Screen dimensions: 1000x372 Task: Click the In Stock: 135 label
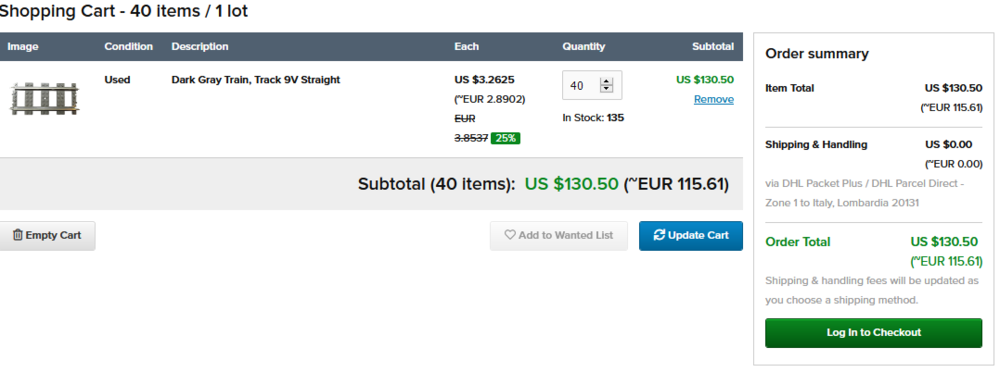pos(593,118)
